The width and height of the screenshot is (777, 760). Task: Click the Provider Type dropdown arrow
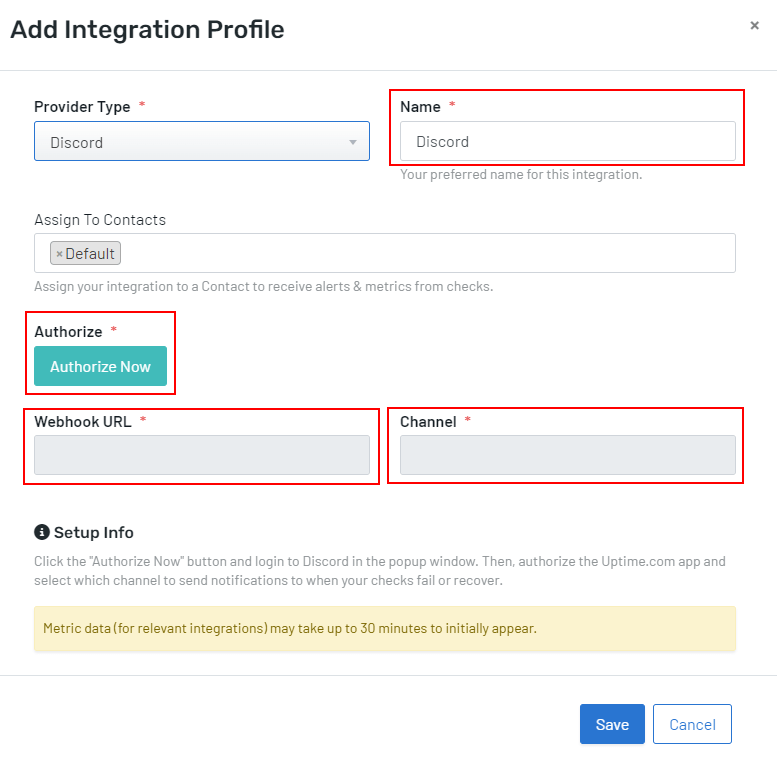352,142
